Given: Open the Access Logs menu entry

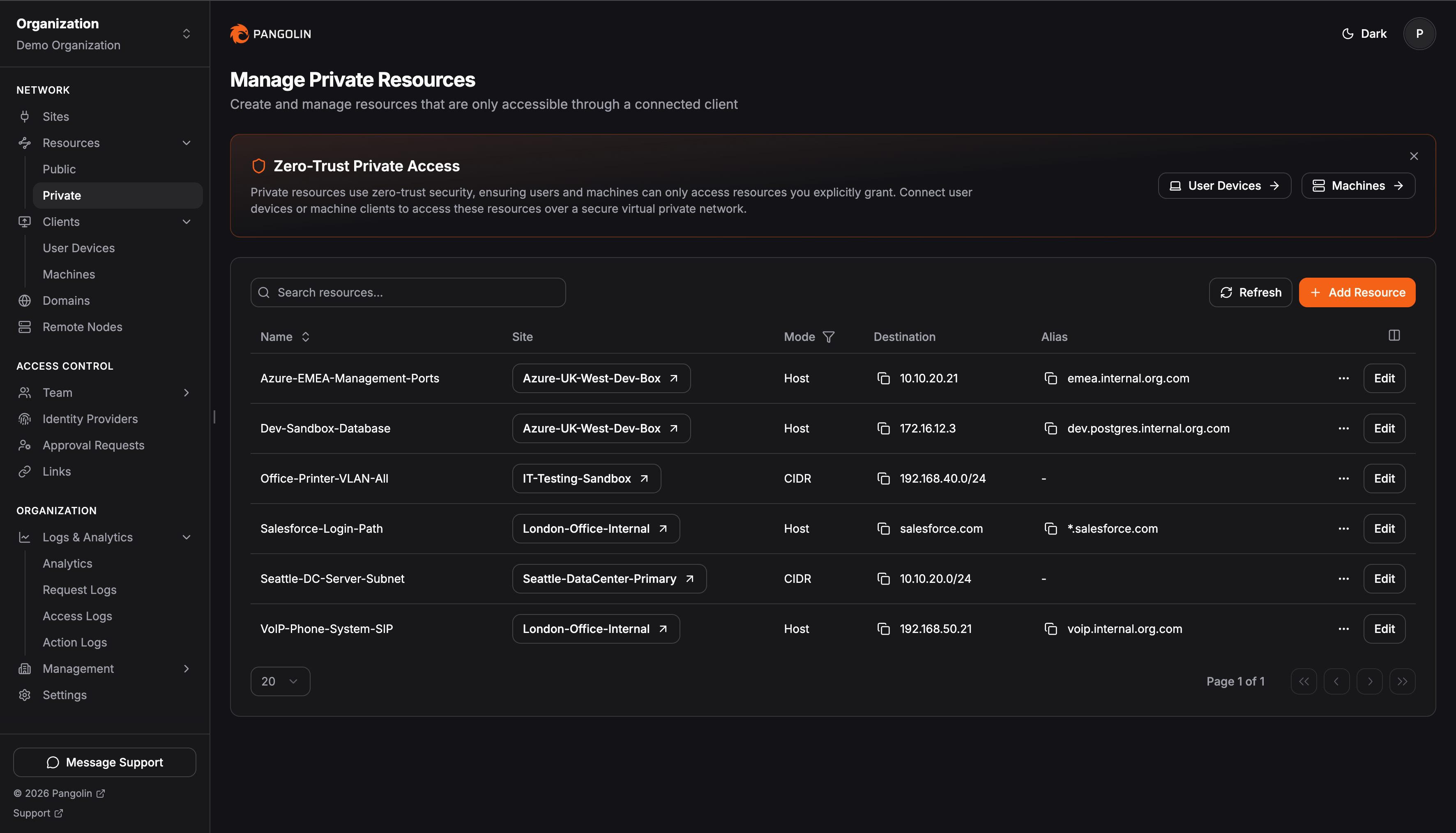Looking at the screenshot, I should click(x=77, y=616).
